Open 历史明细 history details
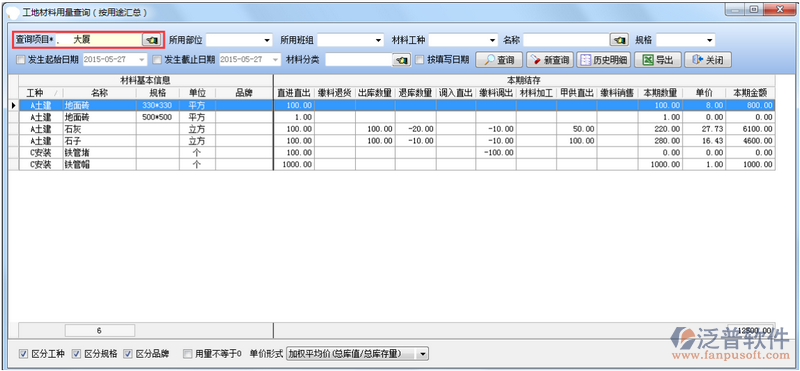Screen dimensions: 800x371 (x=604, y=60)
